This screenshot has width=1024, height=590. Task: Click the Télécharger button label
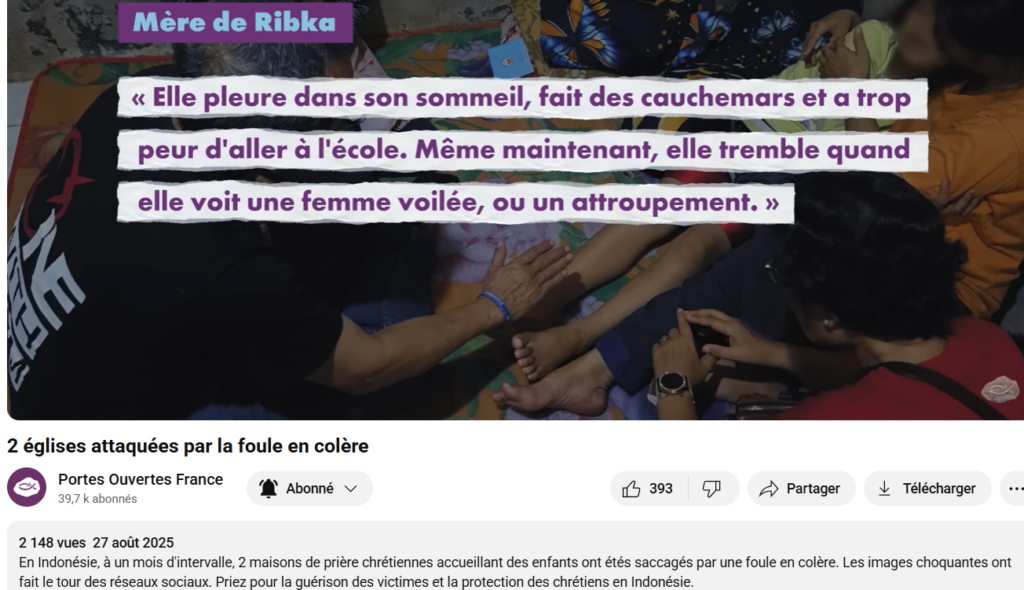[939, 489]
